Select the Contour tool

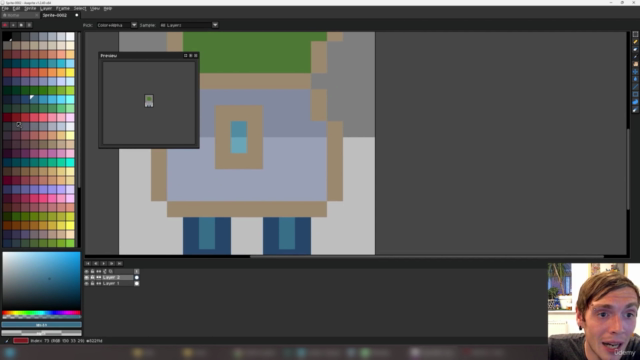[x=635, y=102]
